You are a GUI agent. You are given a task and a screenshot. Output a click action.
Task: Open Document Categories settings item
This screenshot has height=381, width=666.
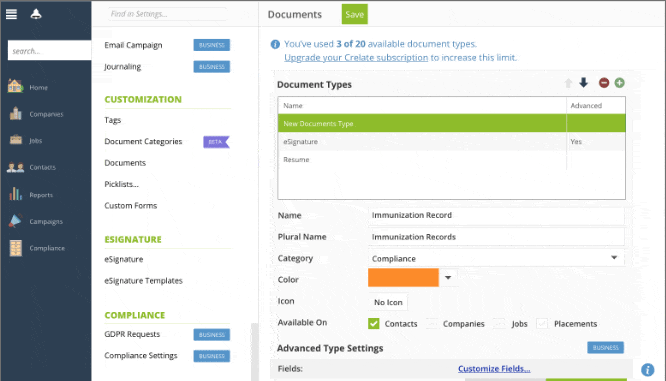(x=143, y=141)
